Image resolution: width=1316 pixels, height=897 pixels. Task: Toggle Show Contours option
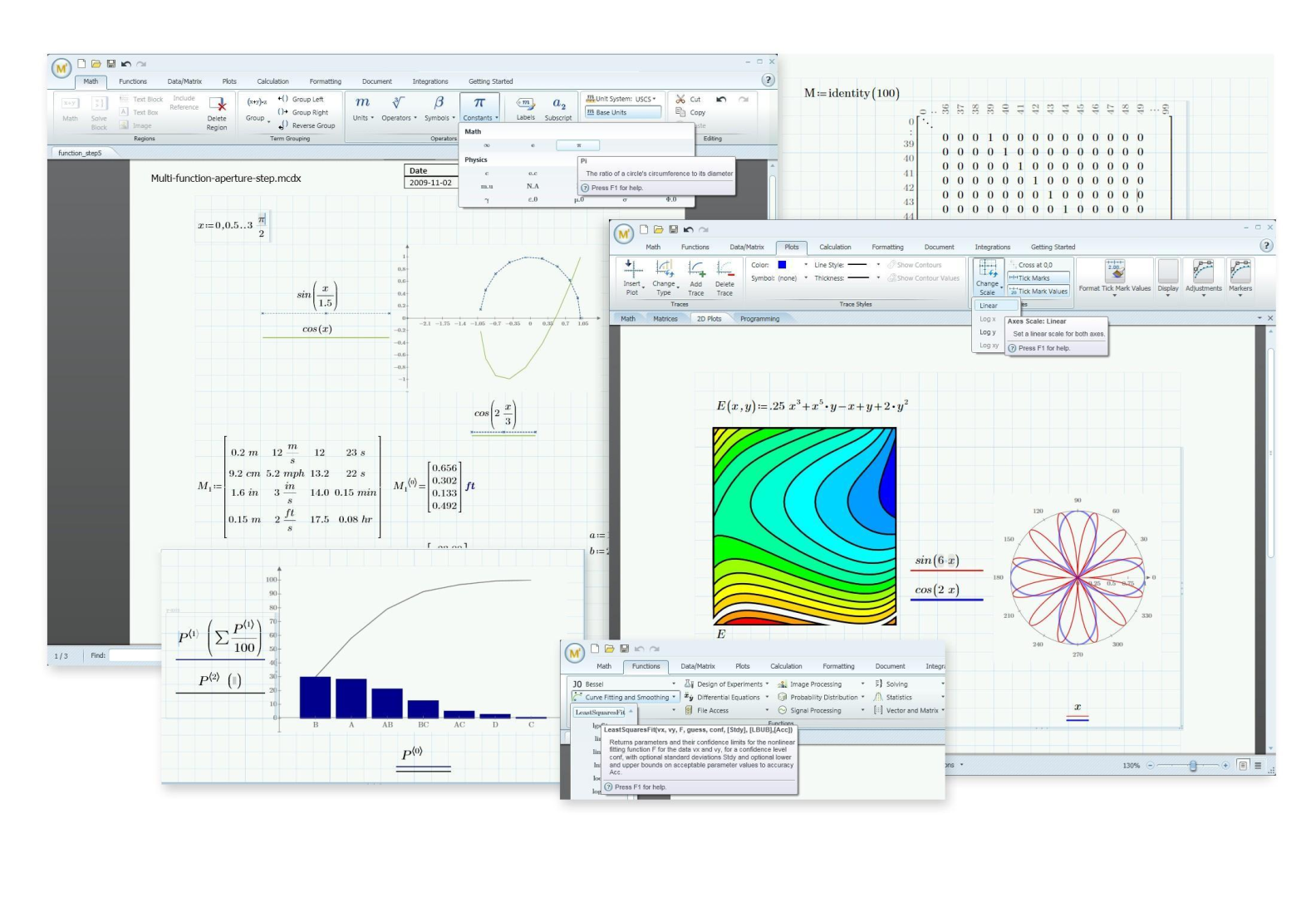coord(914,265)
